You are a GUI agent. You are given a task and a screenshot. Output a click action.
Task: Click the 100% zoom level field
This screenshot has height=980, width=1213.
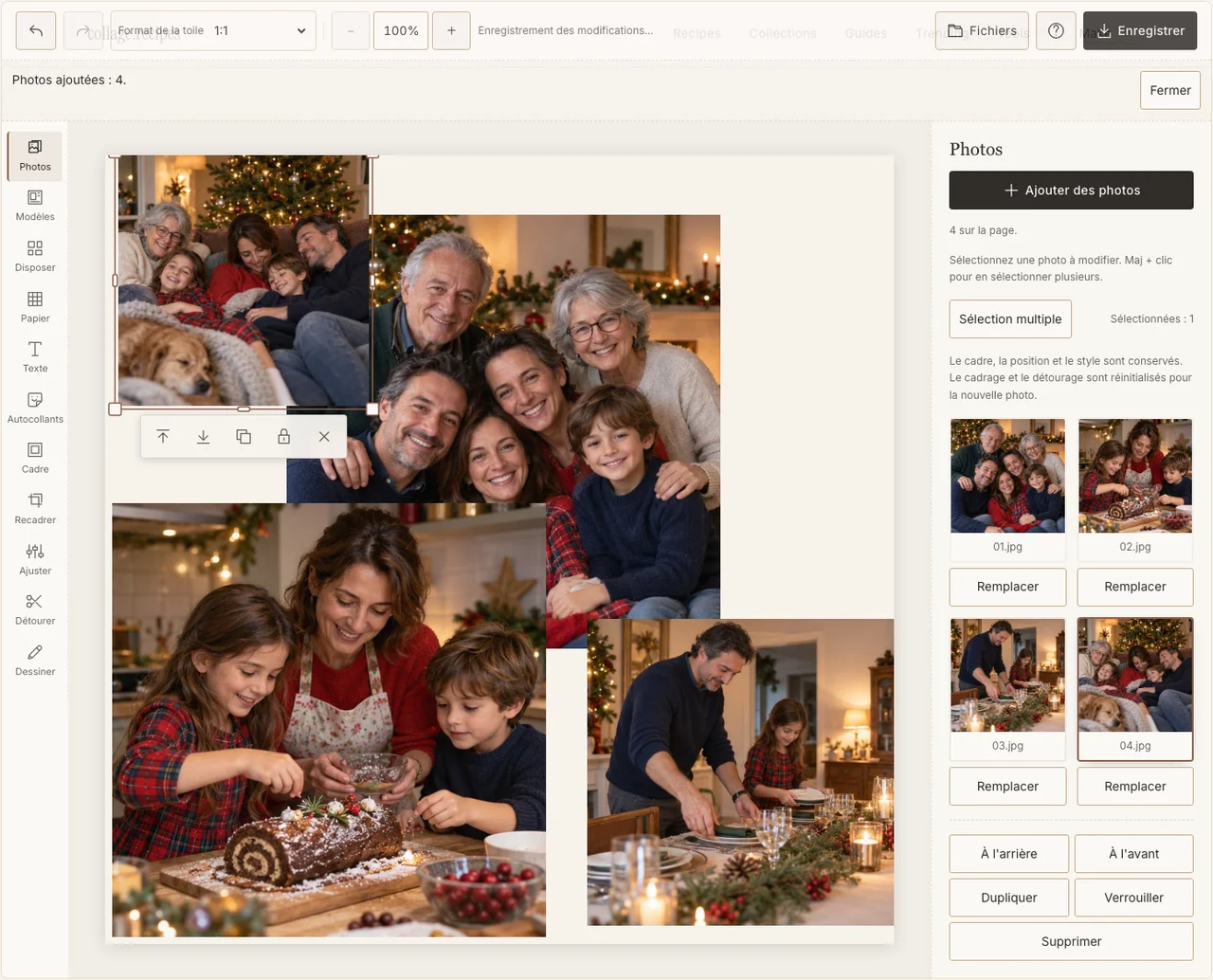click(401, 30)
